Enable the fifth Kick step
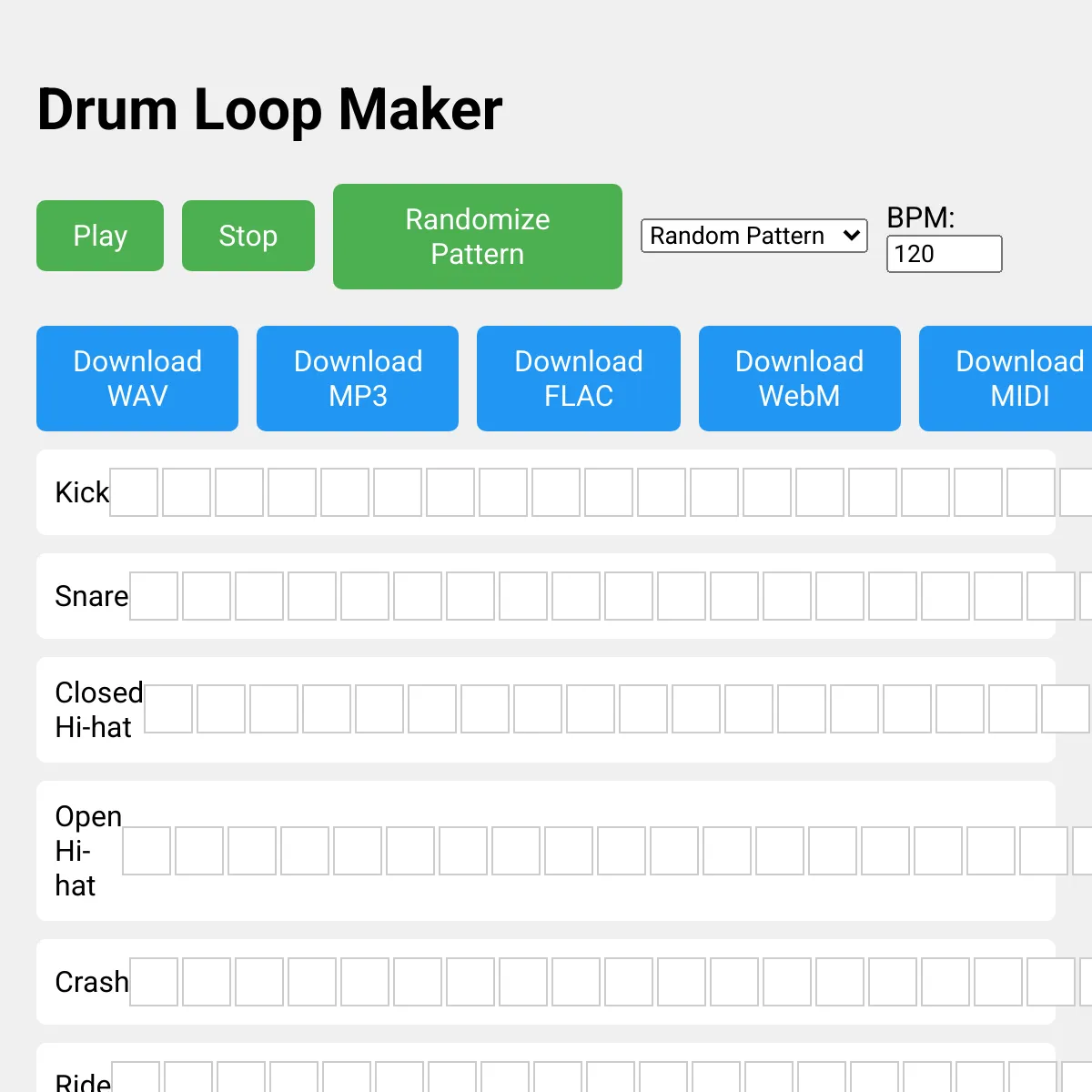Screen dimensions: 1092x1092 345,492
